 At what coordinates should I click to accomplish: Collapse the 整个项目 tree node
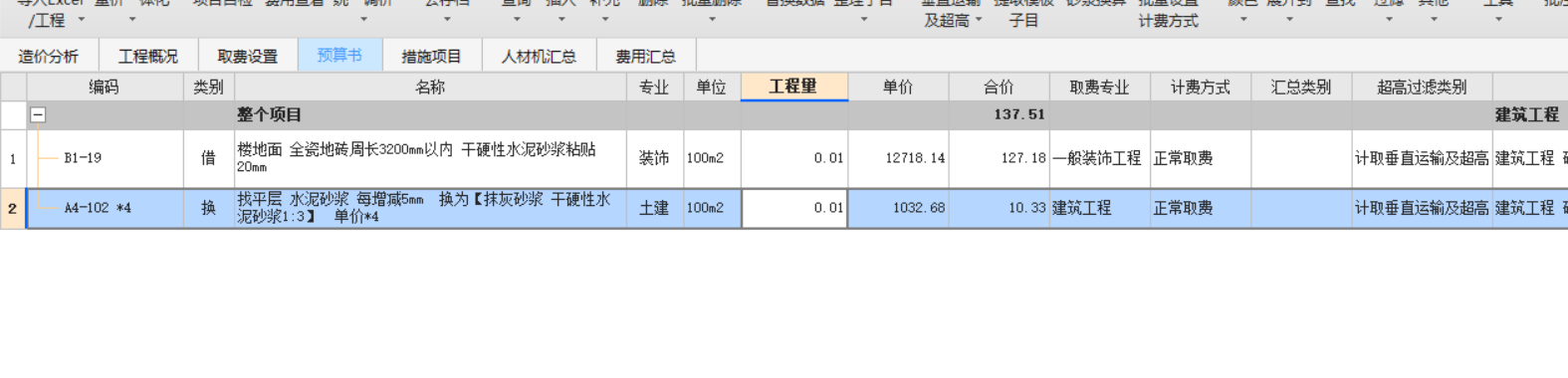(x=38, y=115)
